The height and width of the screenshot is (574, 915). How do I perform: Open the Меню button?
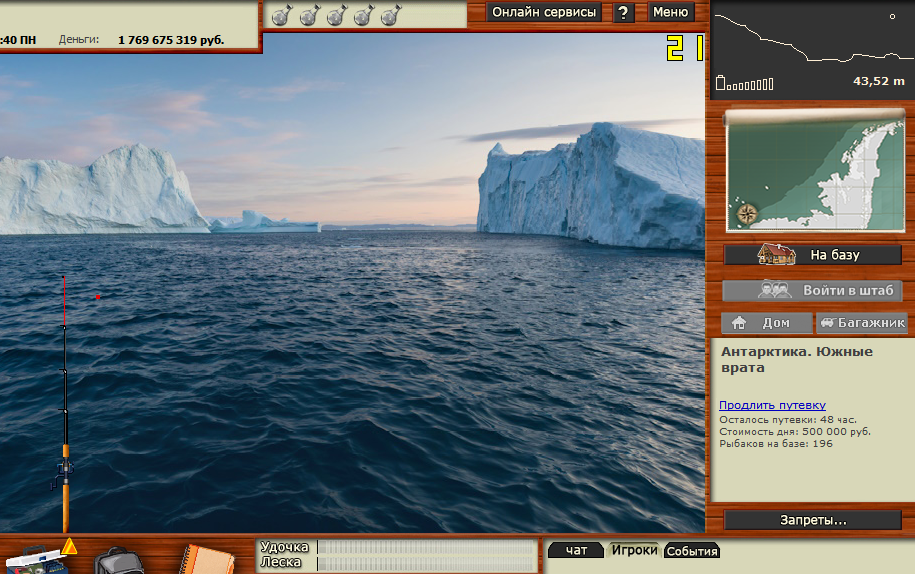point(670,12)
